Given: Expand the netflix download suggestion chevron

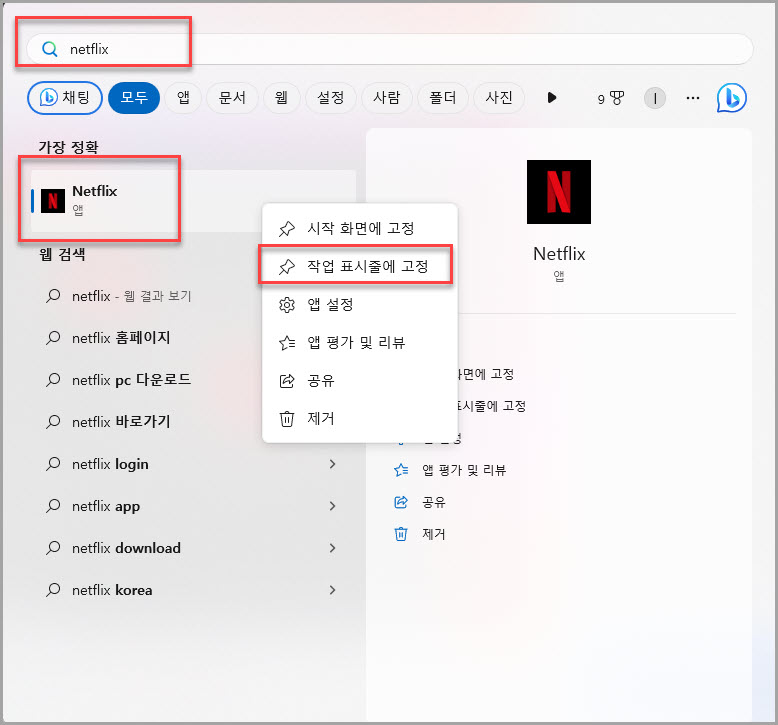Looking at the screenshot, I should [x=332, y=548].
